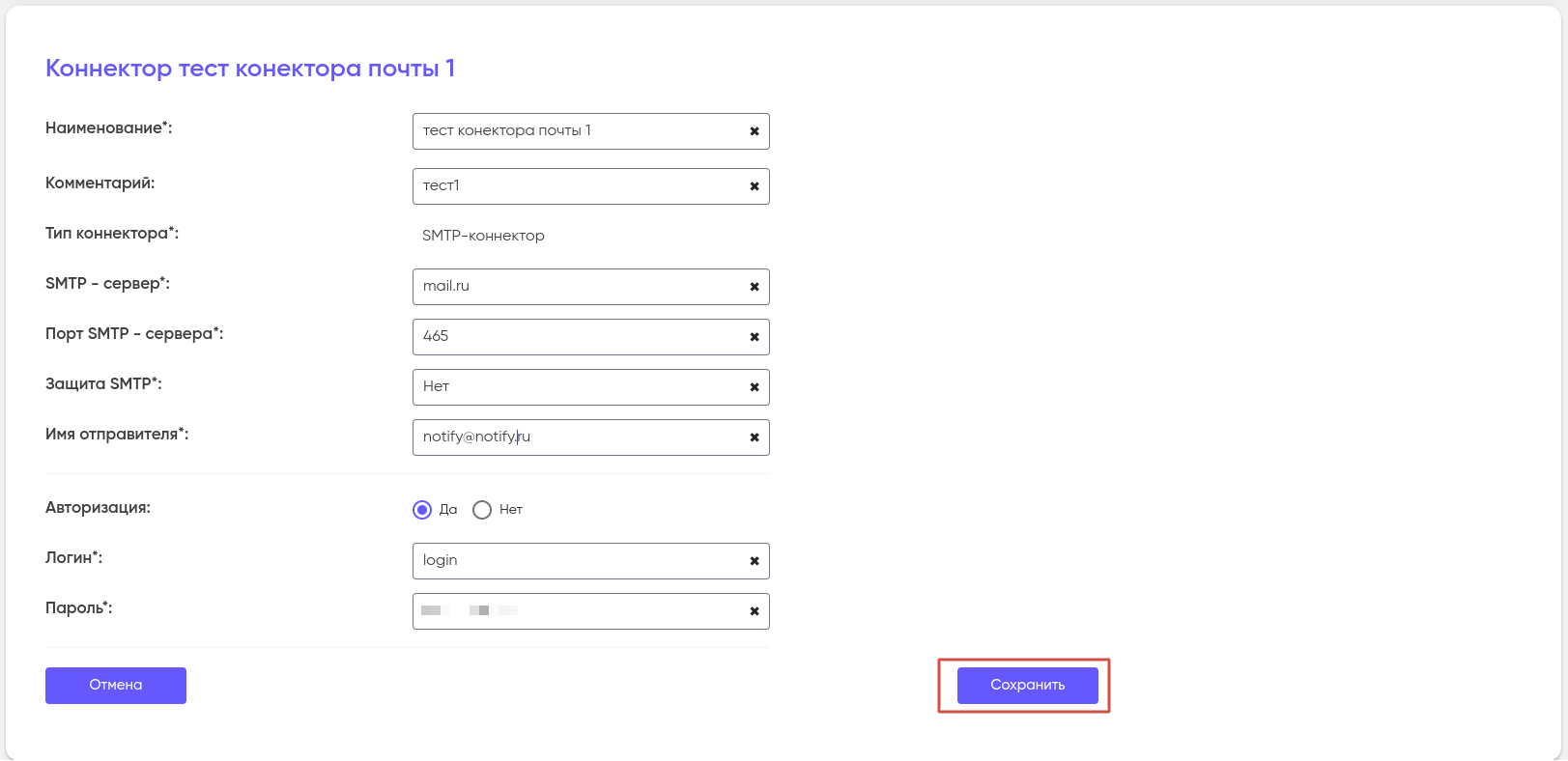Viewport: 1568px width, 761px height.
Task: Clear the Наименование field with its X icon
Action: [x=755, y=131]
